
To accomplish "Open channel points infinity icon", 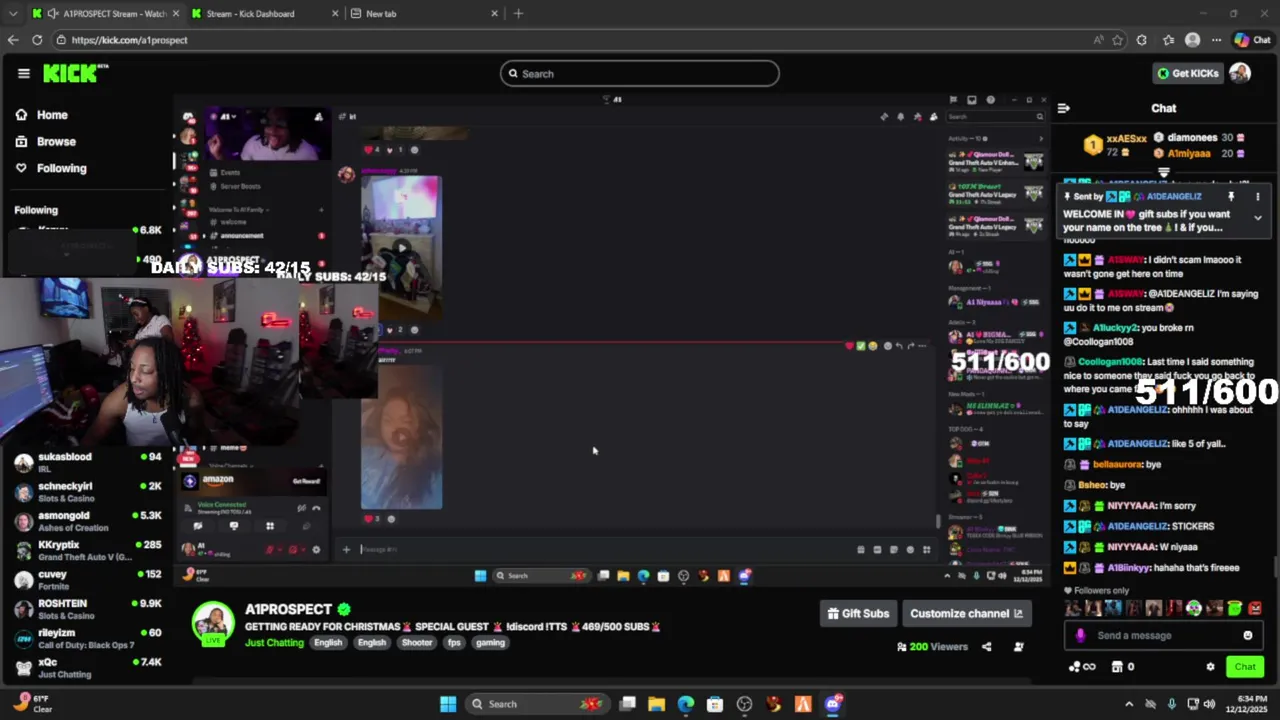I will pos(1082,667).
